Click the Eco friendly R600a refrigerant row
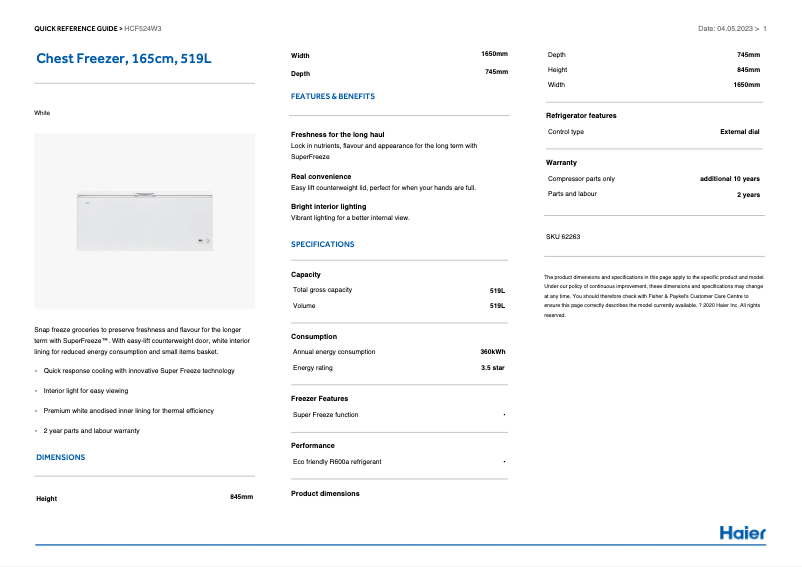 [398, 462]
